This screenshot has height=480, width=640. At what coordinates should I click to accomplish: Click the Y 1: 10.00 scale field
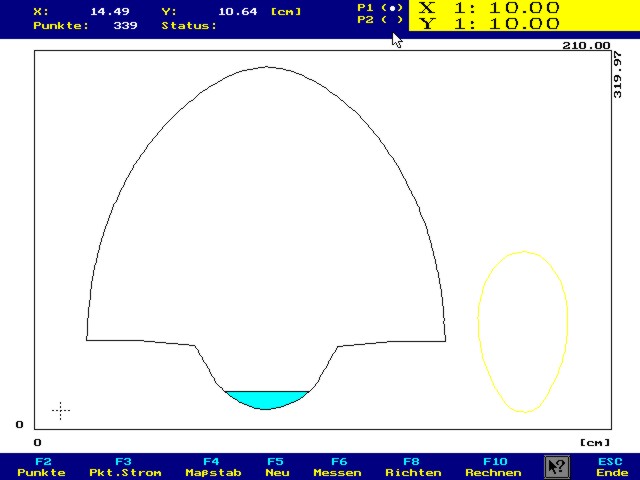[x=489, y=23]
